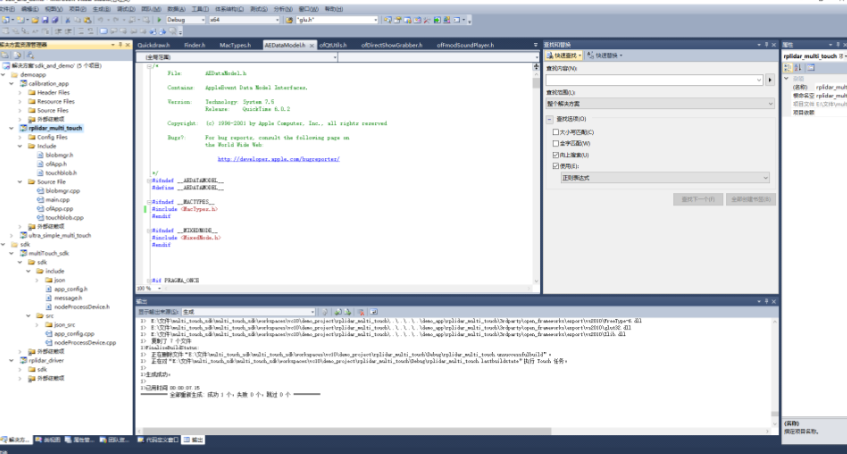The image size is (847, 454).
Task: Switch to the MacTypes.h editor tab
Action: pyautogui.click(x=234, y=46)
